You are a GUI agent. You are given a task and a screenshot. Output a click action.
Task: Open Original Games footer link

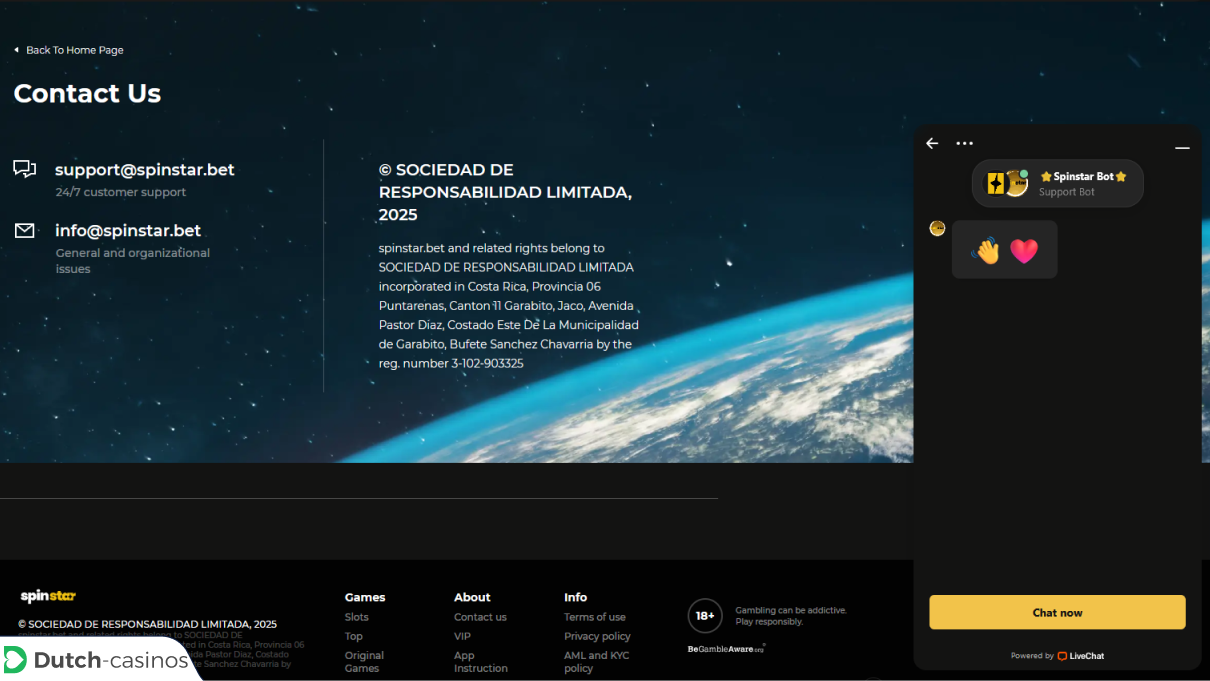click(x=365, y=662)
